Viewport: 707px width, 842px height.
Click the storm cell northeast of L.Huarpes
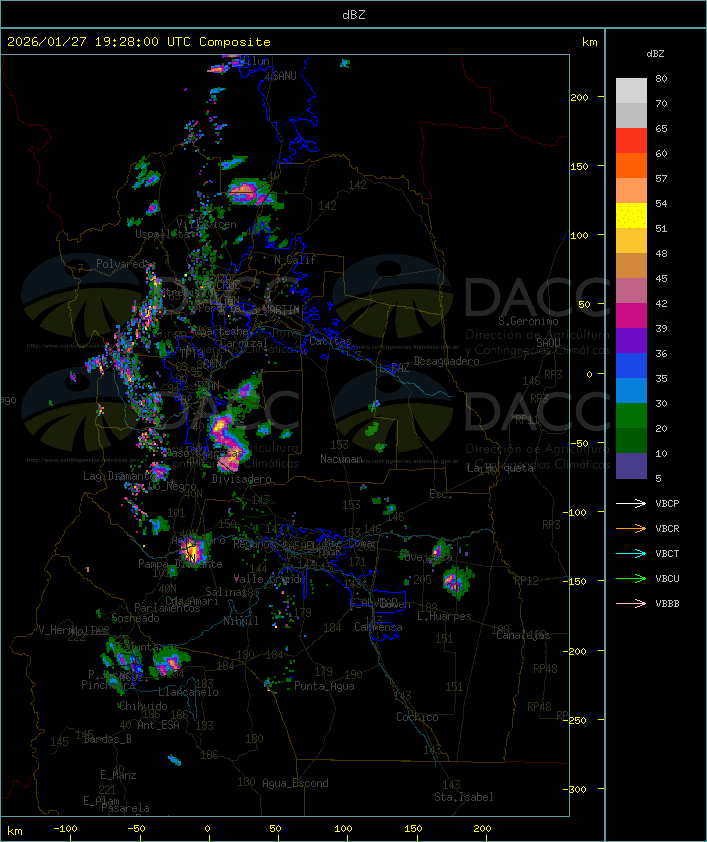pyautogui.click(x=455, y=580)
